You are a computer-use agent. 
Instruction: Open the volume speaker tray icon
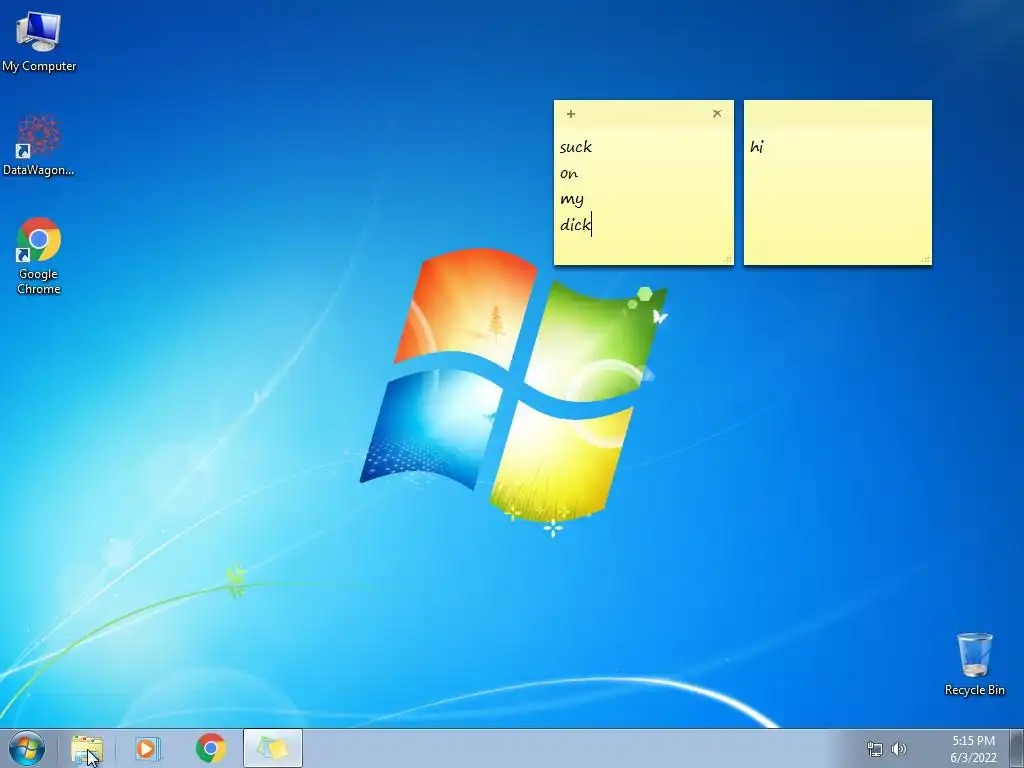click(899, 749)
